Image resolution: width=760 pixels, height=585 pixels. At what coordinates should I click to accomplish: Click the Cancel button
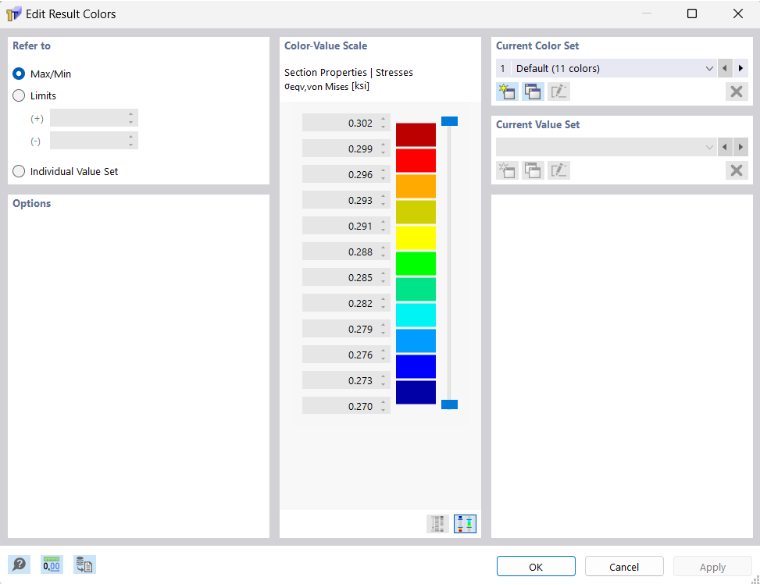pos(624,566)
